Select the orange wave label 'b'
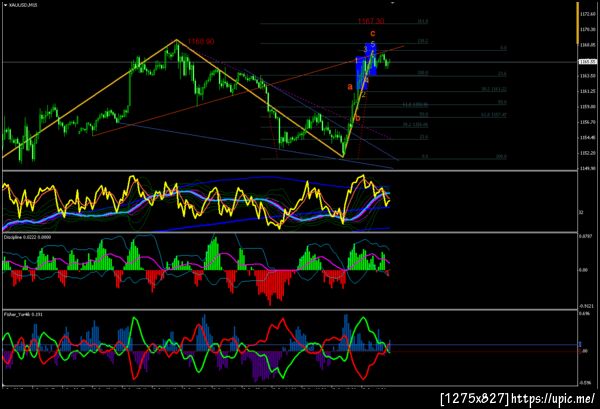This screenshot has height=409, width=600. click(x=358, y=118)
